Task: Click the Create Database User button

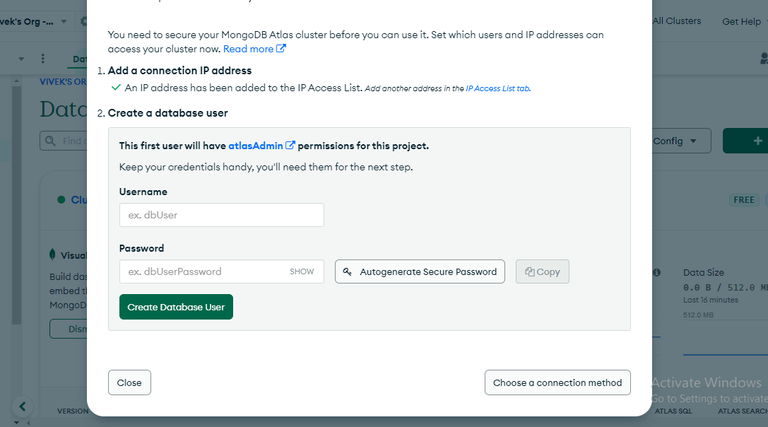Action: tap(176, 307)
